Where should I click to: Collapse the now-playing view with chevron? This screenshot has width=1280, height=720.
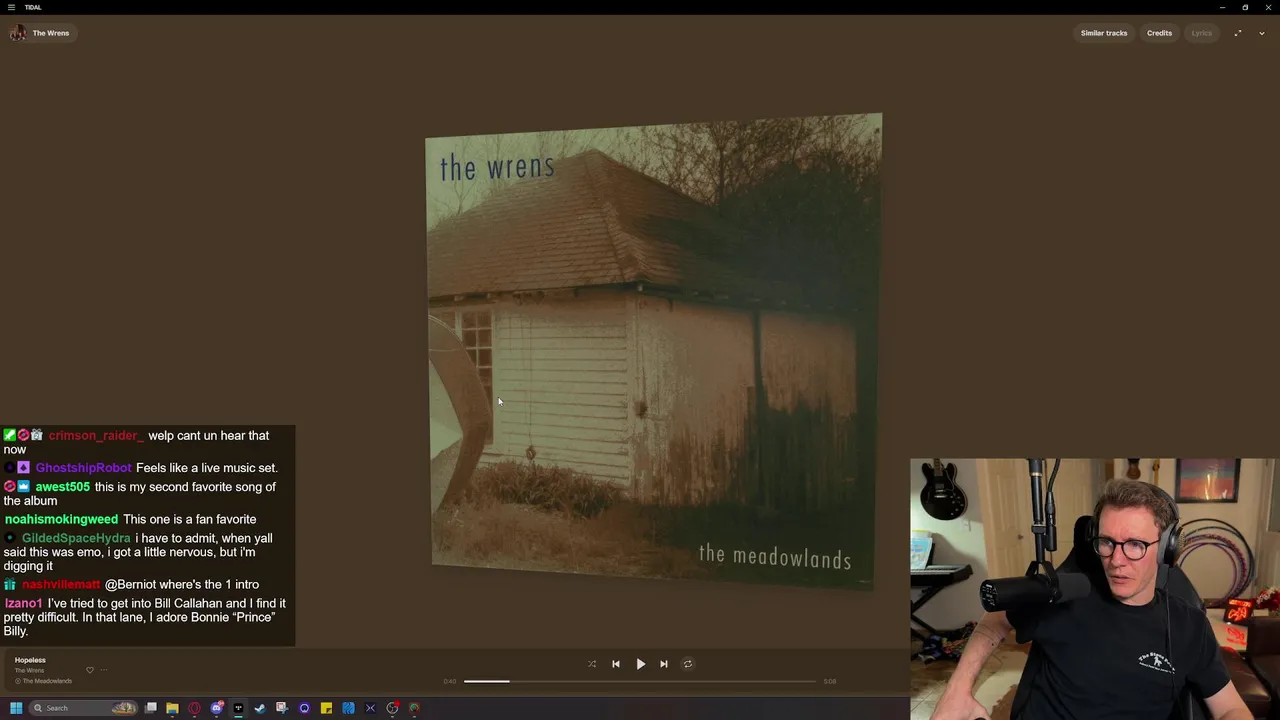tap(1262, 33)
